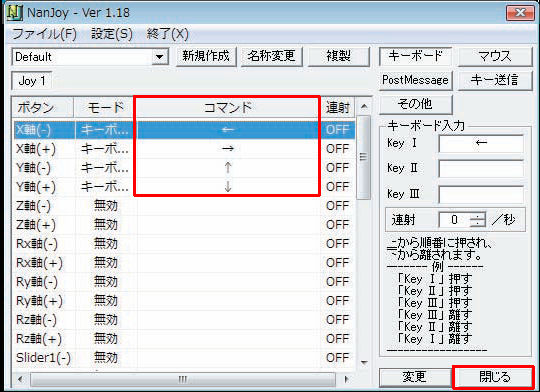Screen dimensions: 540x392
Task: Select the Slider1(-) row
Action: 184,358
